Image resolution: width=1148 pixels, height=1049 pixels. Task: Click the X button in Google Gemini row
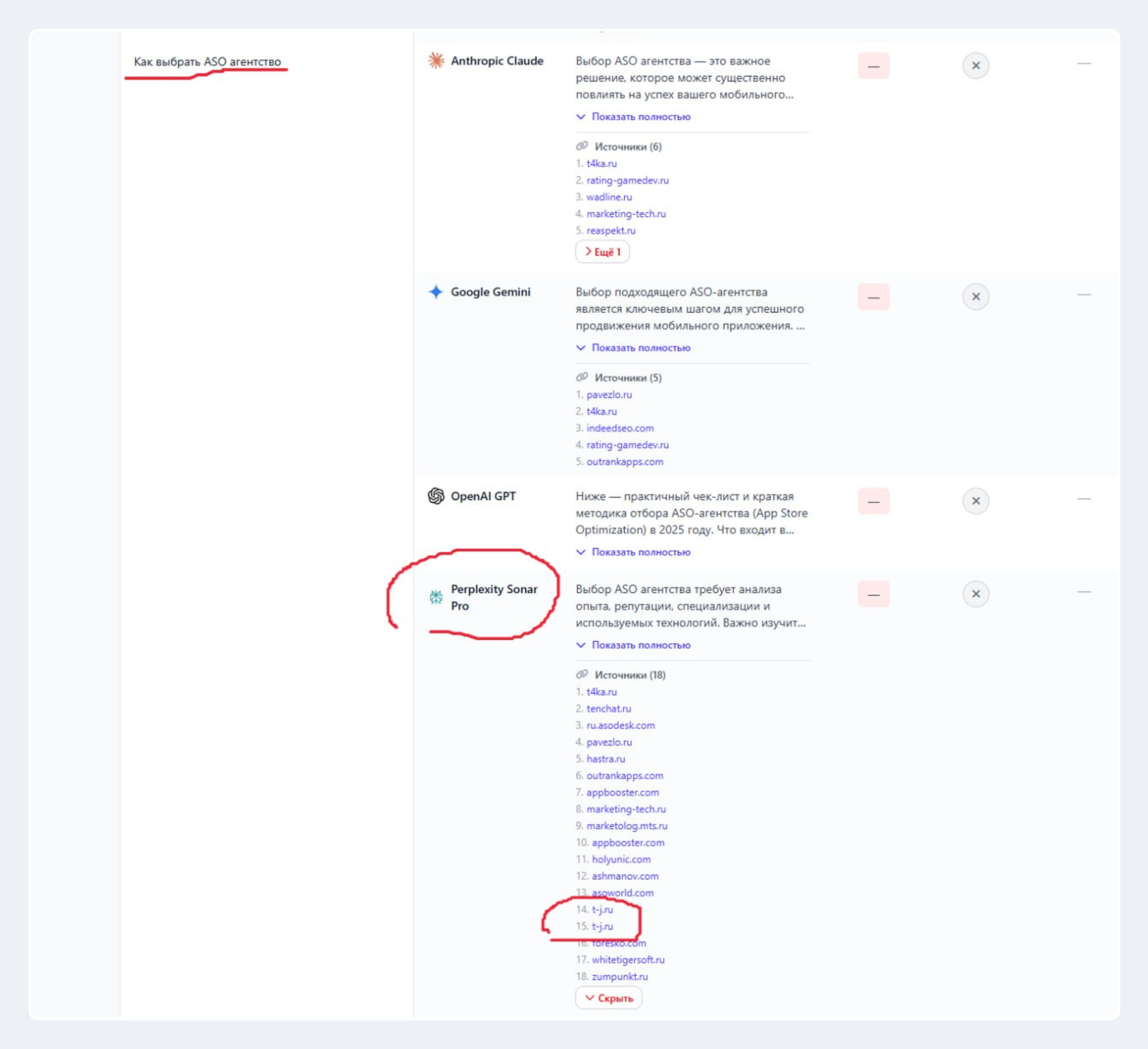point(975,297)
